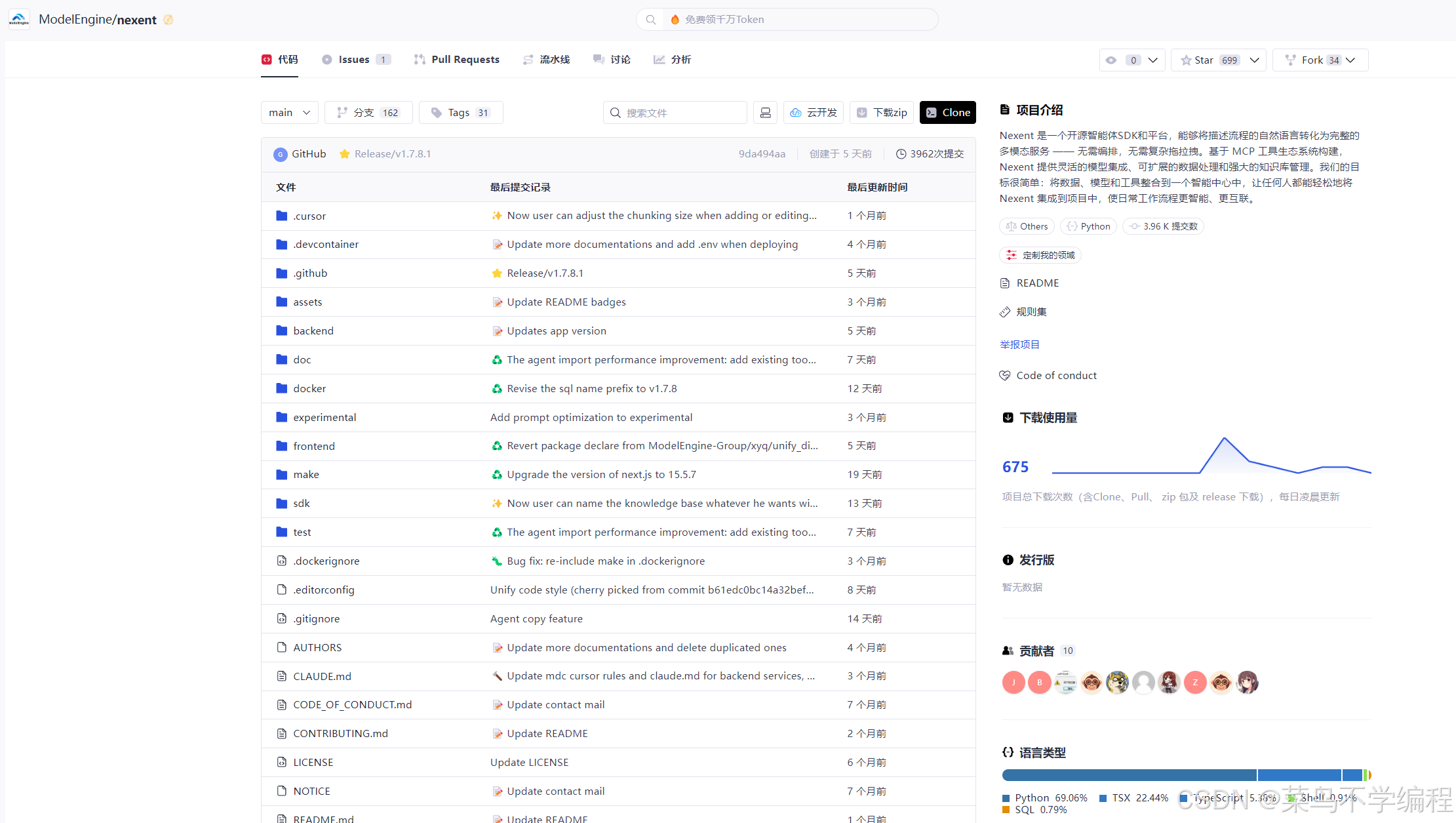Click the search magnifier icon in top bar

coord(650,20)
